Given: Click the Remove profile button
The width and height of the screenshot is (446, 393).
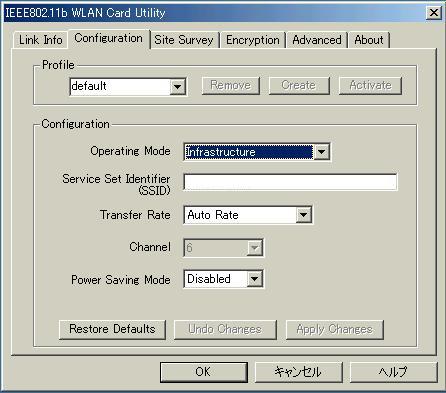Looking at the screenshot, I should (231, 86).
